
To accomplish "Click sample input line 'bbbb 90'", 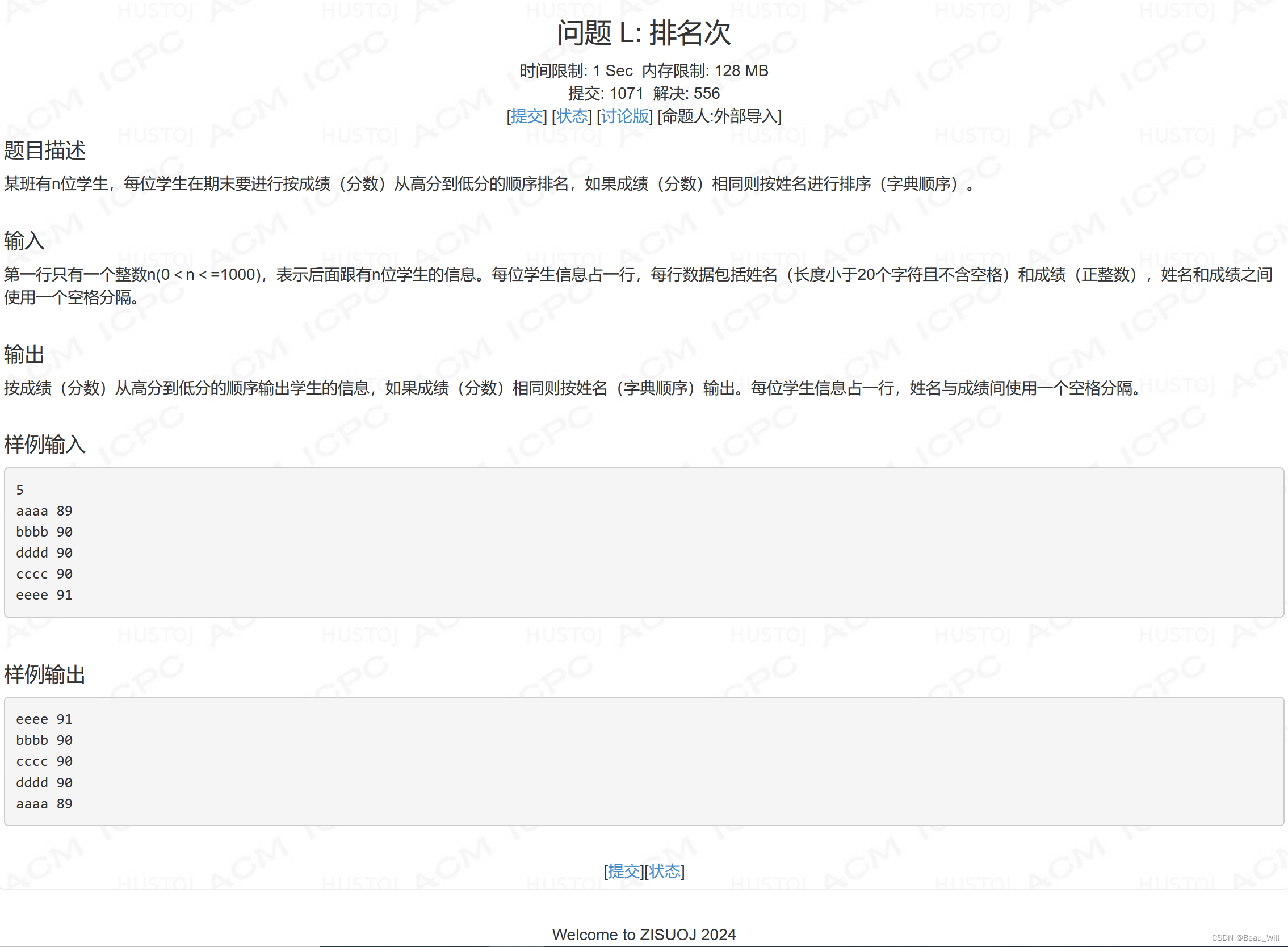I will point(44,532).
